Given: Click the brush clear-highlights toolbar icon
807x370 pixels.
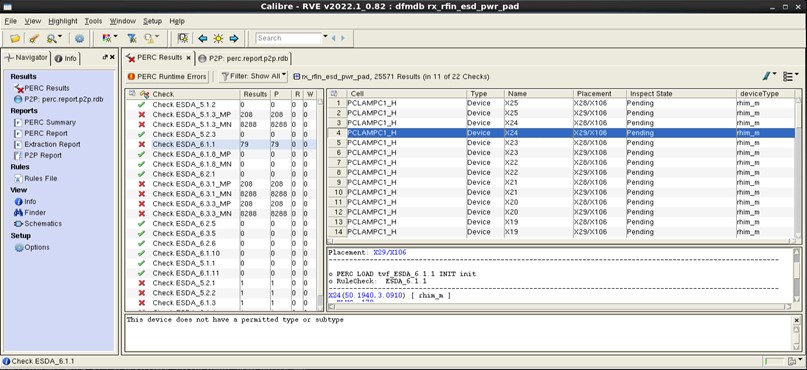Looking at the screenshot, I should [x=33, y=39].
